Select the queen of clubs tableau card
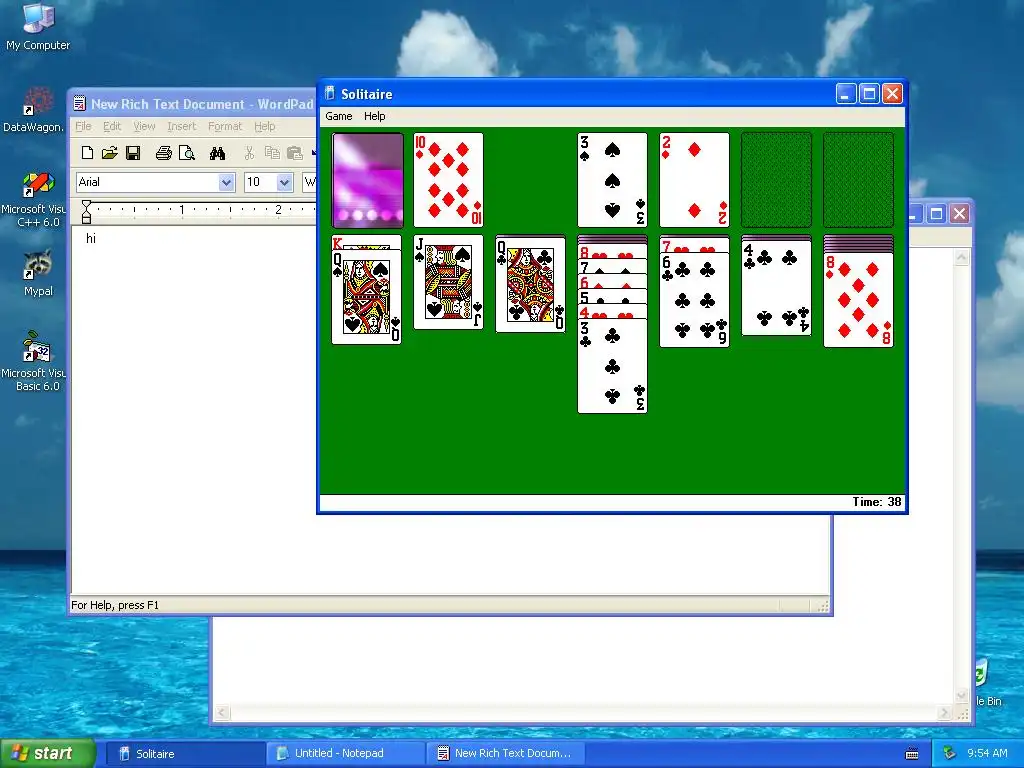 click(x=530, y=285)
